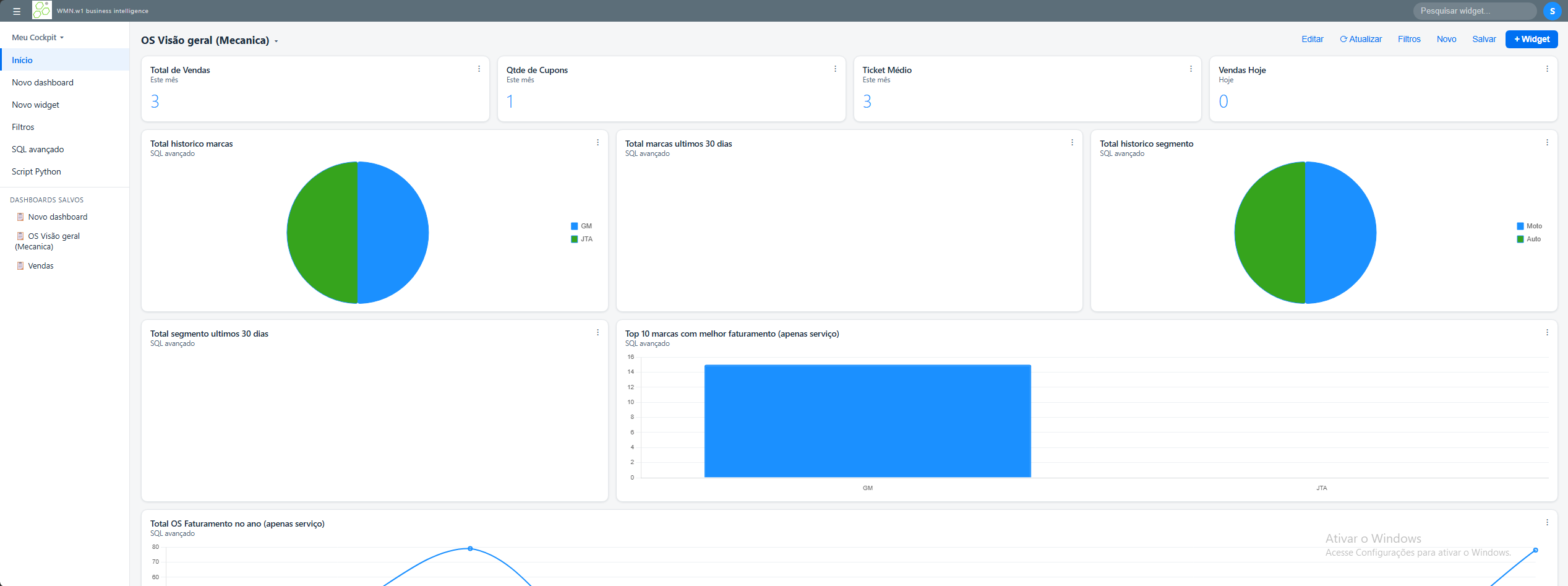Image resolution: width=1568 pixels, height=586 pixels.
Task: Click the WMN.w1 logo icon
Action: click(x=41, y=11)
